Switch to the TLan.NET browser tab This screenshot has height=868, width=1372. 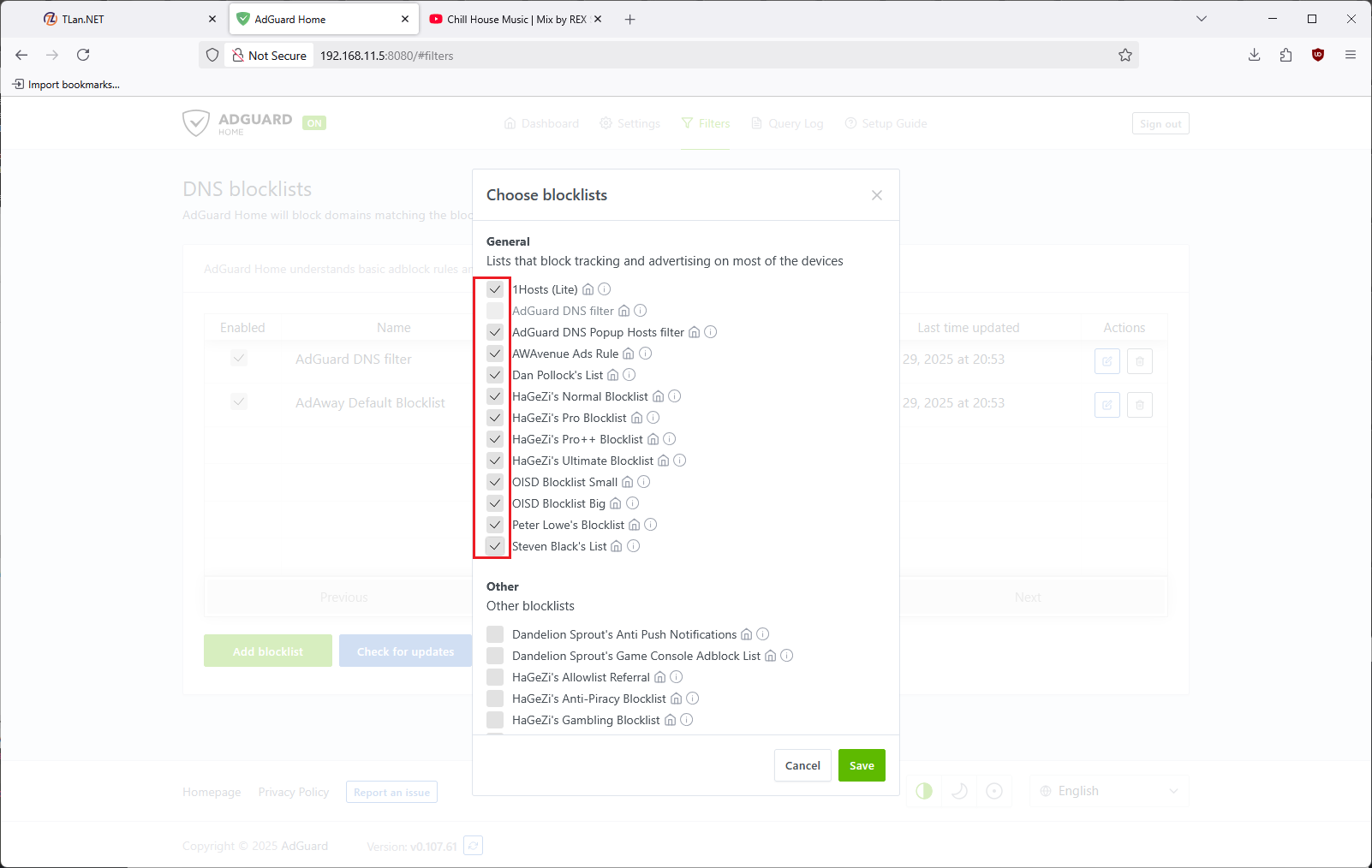[x=130, y=19]
